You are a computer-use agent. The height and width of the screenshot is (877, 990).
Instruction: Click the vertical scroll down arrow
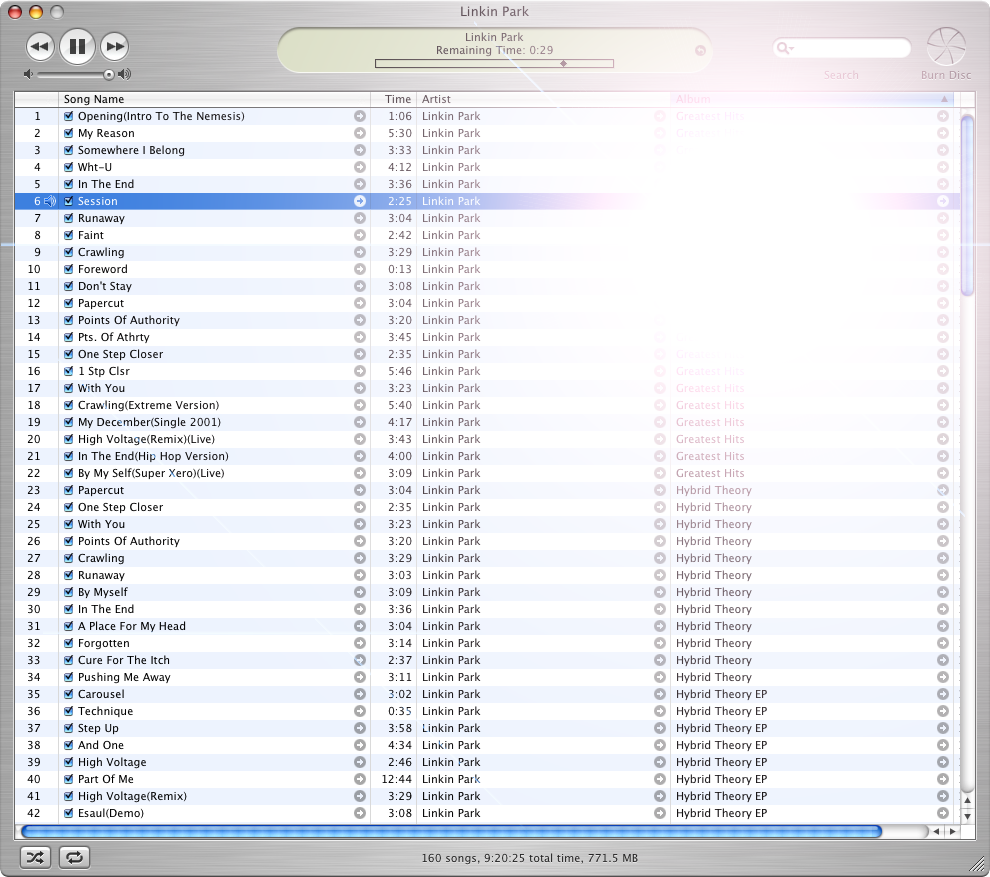[967, 816]
